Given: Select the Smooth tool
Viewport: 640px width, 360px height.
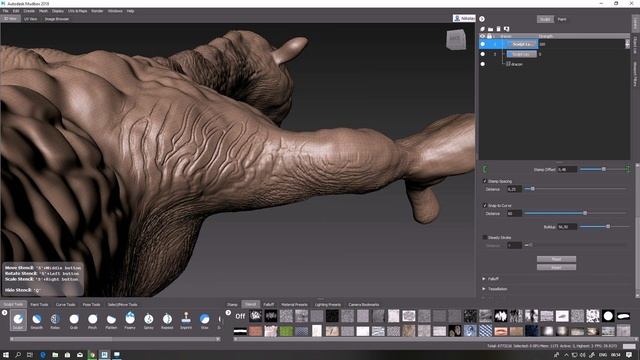Looking at the screenshot, I should coord(37,320).
